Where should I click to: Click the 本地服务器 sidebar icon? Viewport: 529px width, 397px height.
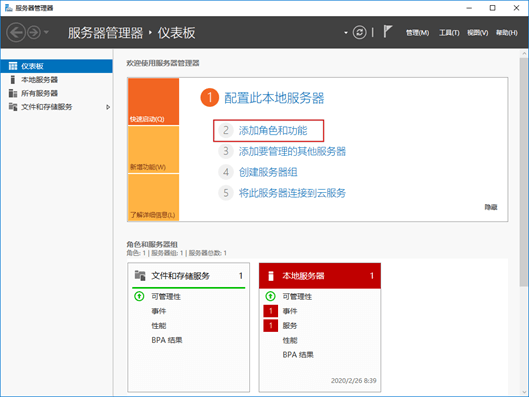[x=13, y=80]
